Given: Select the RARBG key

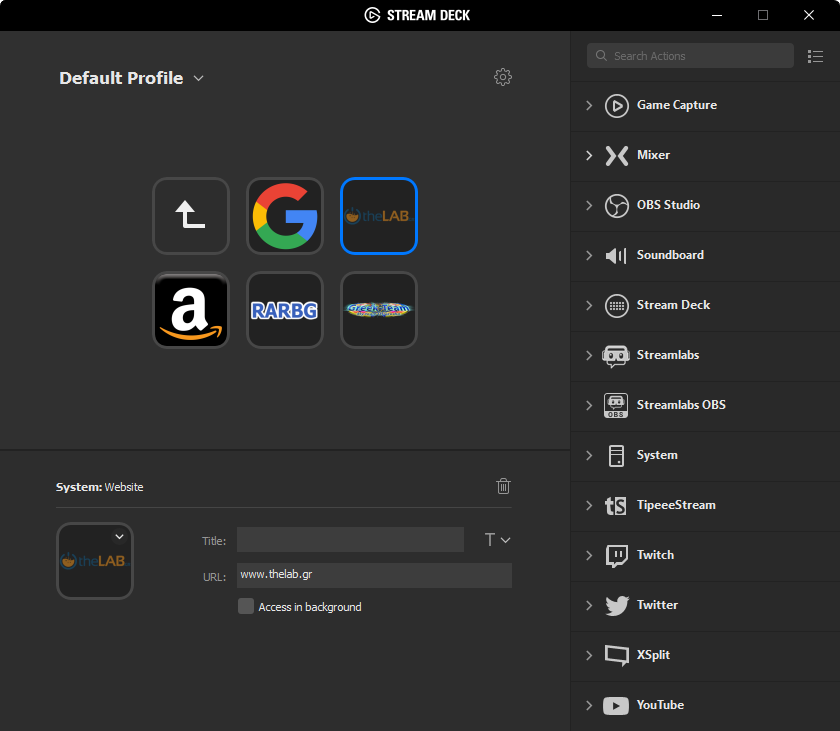Looking at the screenshot, I should click(x=285, y=310).
